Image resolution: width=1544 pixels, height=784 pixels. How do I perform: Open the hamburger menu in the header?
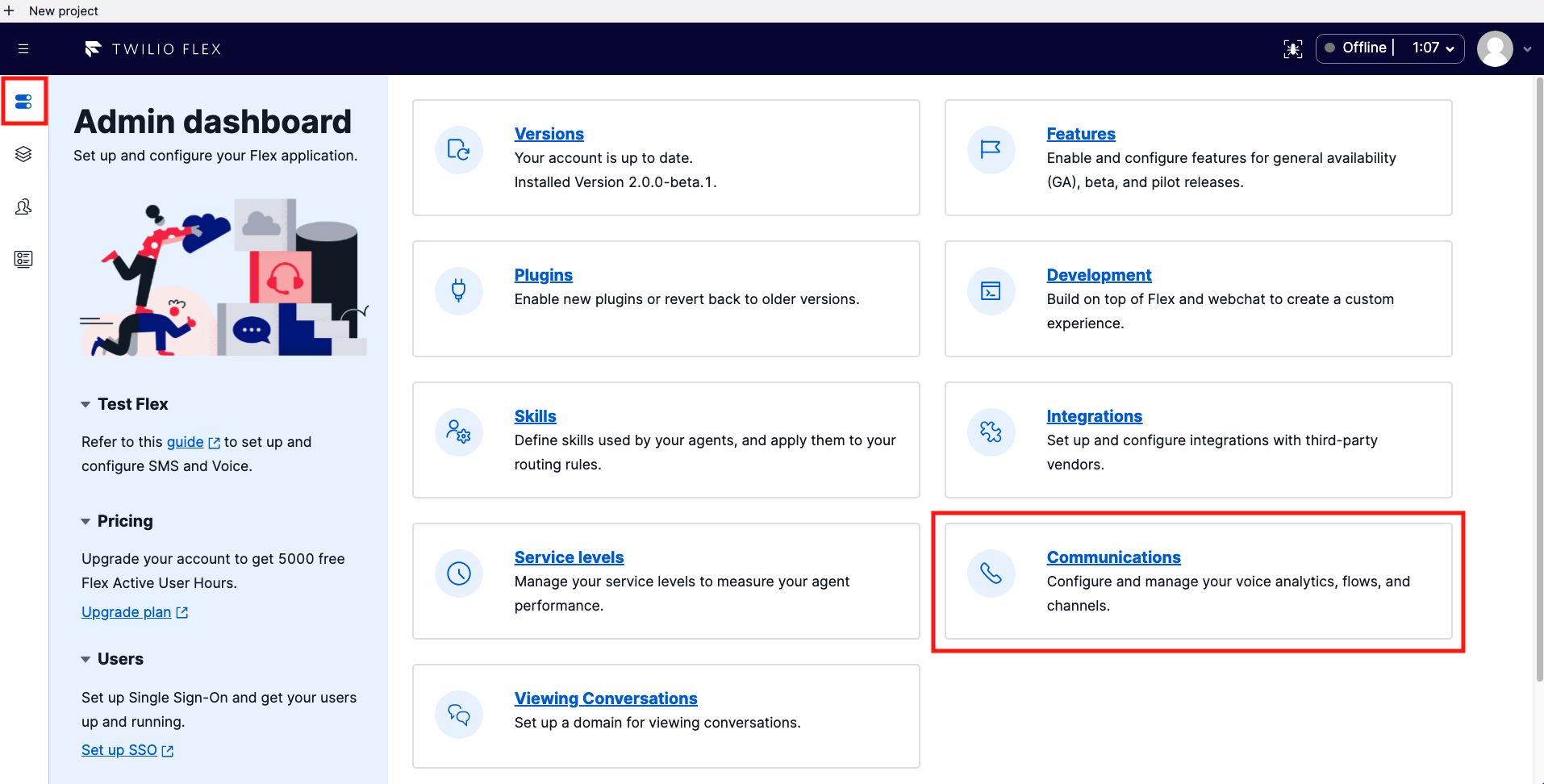click(x=23, y=49)
